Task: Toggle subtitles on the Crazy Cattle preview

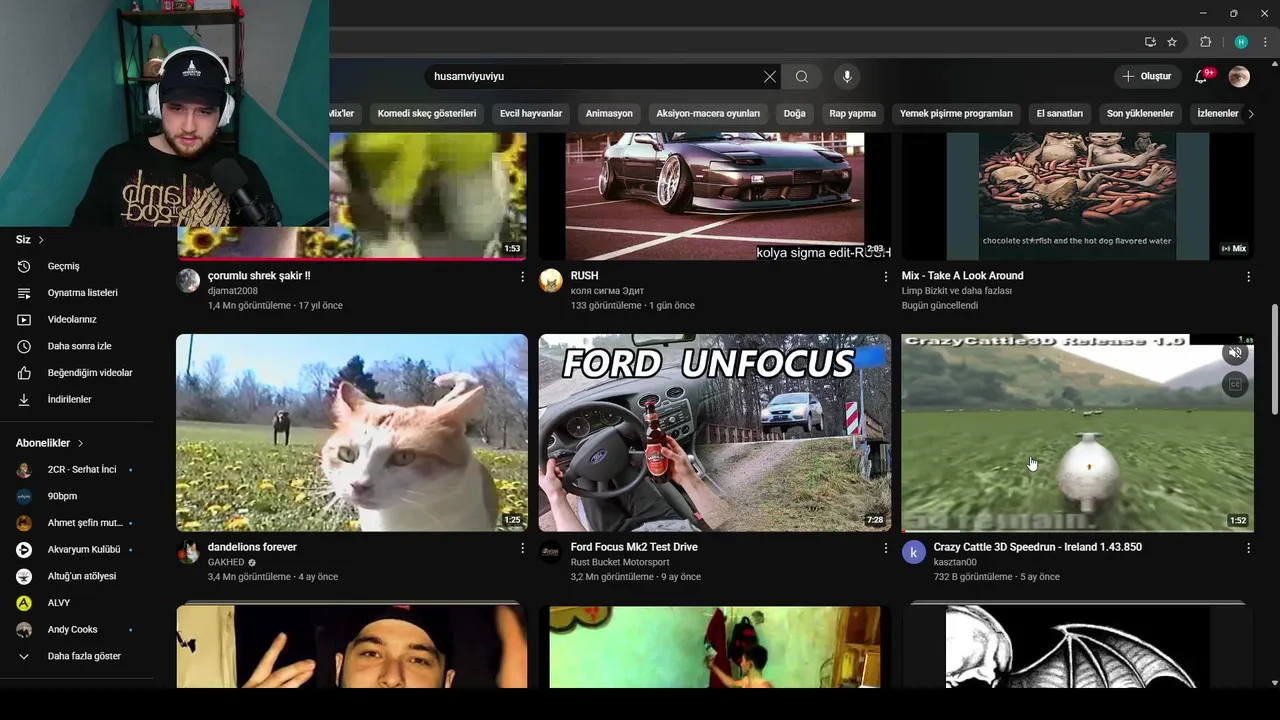Action: (1235, 385)
